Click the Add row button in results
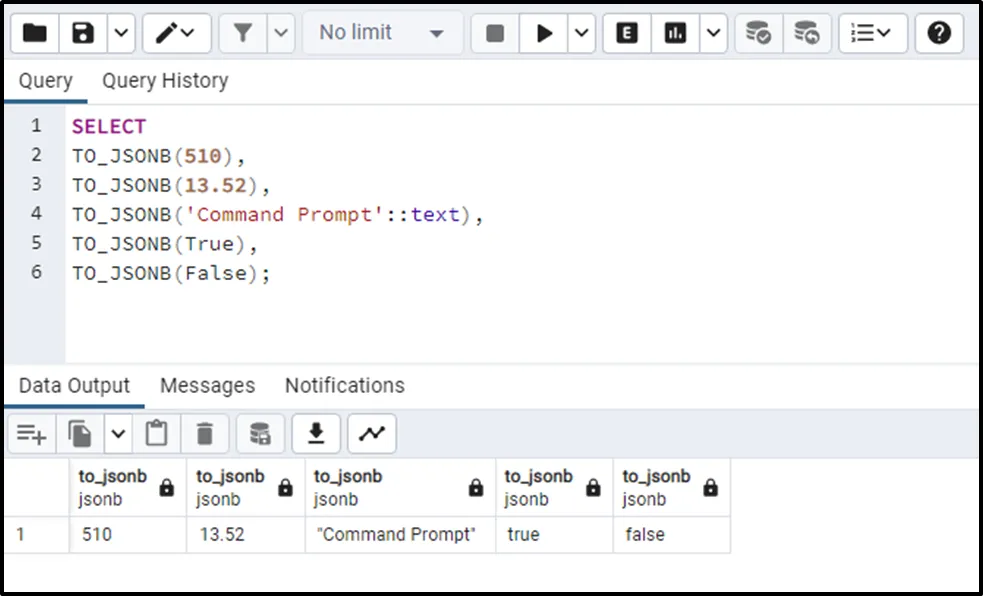Image resolution: width=983 pixels, height=596 pixels. pyautogui.click(x=32, y=433)
